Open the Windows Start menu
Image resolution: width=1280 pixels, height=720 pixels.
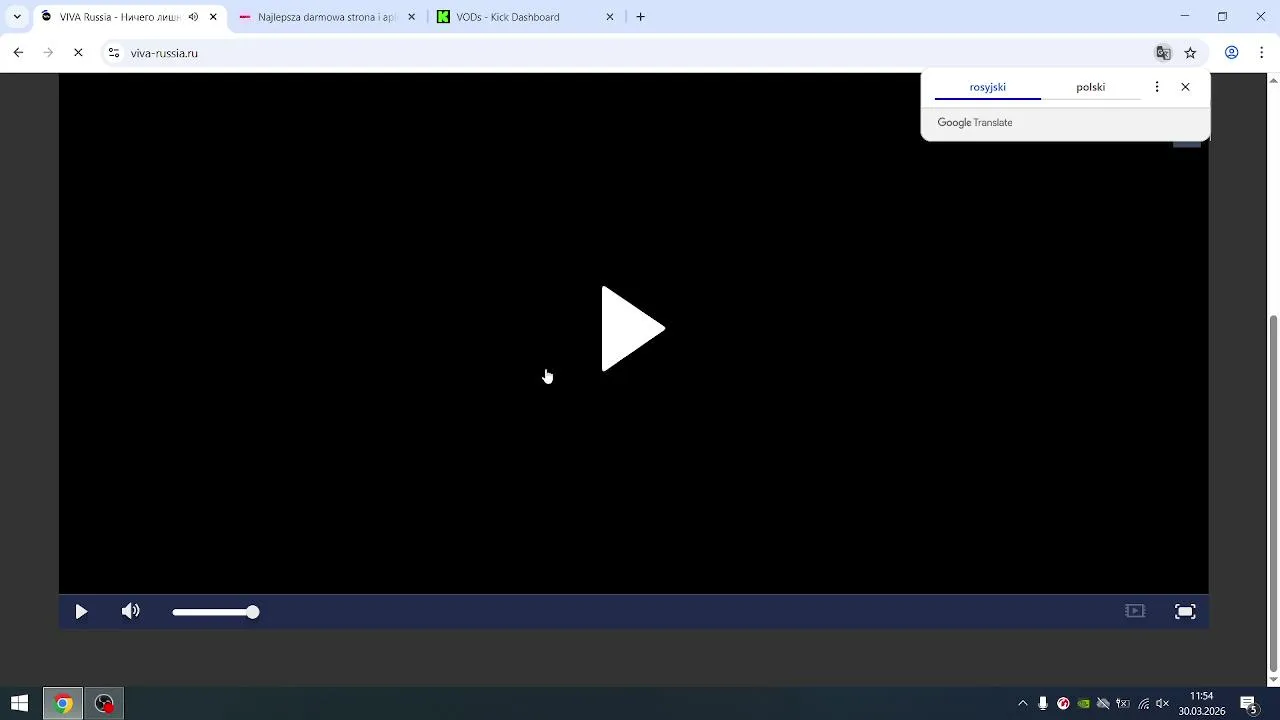click(x=19, y=704)
